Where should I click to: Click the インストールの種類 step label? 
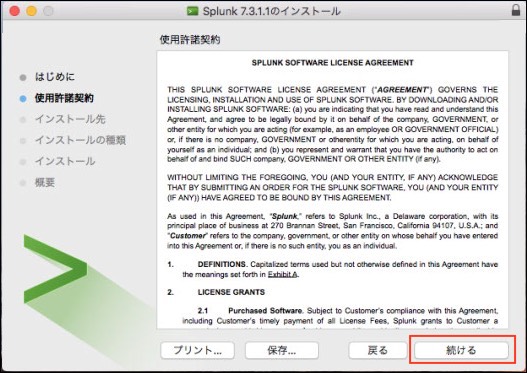(81, 140)
